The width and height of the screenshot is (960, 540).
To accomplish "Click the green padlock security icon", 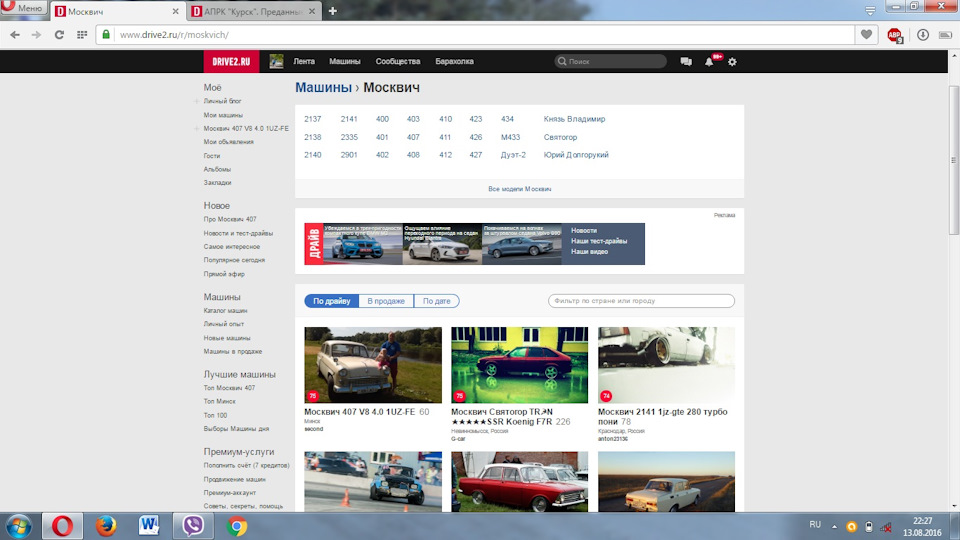I will pos(106,35).
